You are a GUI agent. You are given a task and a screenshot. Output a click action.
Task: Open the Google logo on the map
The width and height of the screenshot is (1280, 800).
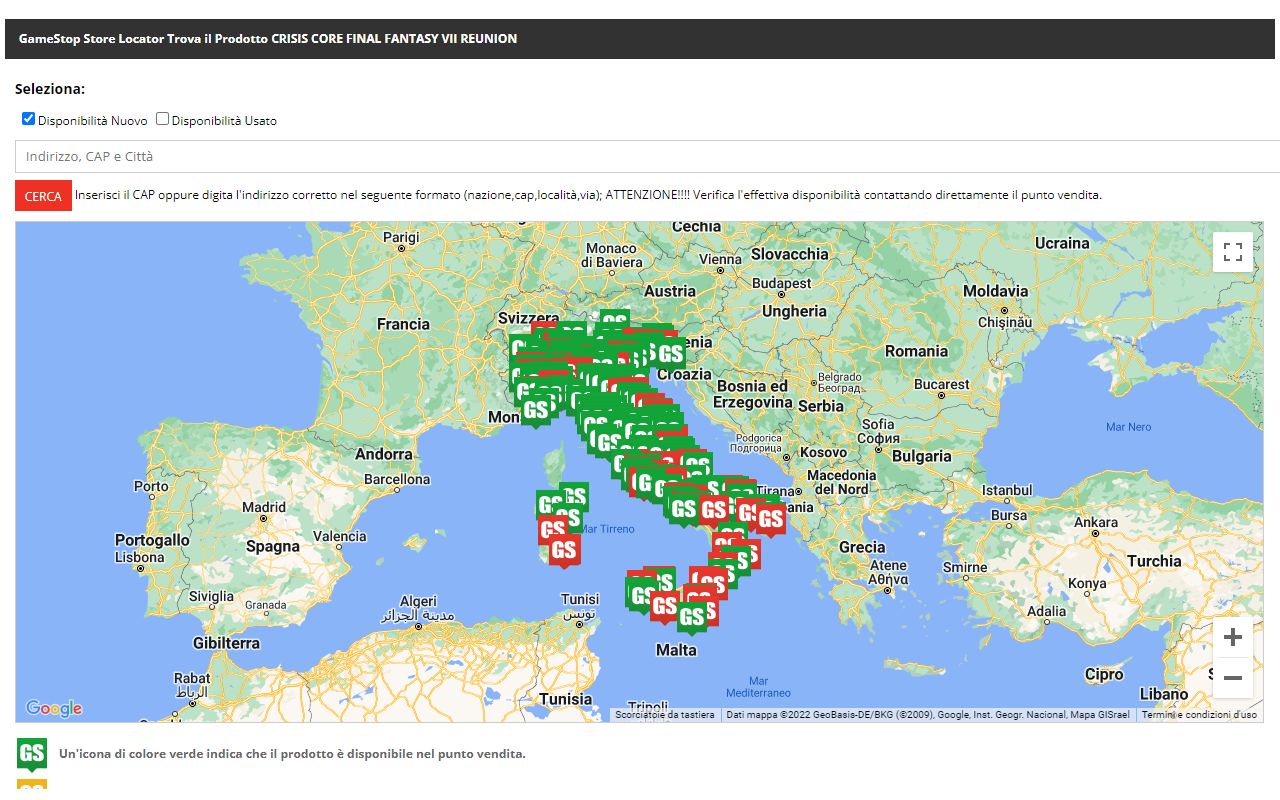click(x=53, y=709)
